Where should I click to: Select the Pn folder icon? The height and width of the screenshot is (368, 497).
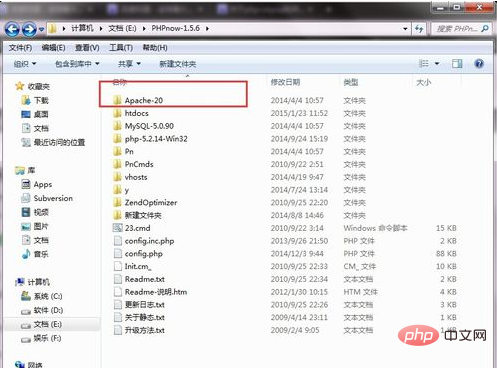(x=117, y=151)
